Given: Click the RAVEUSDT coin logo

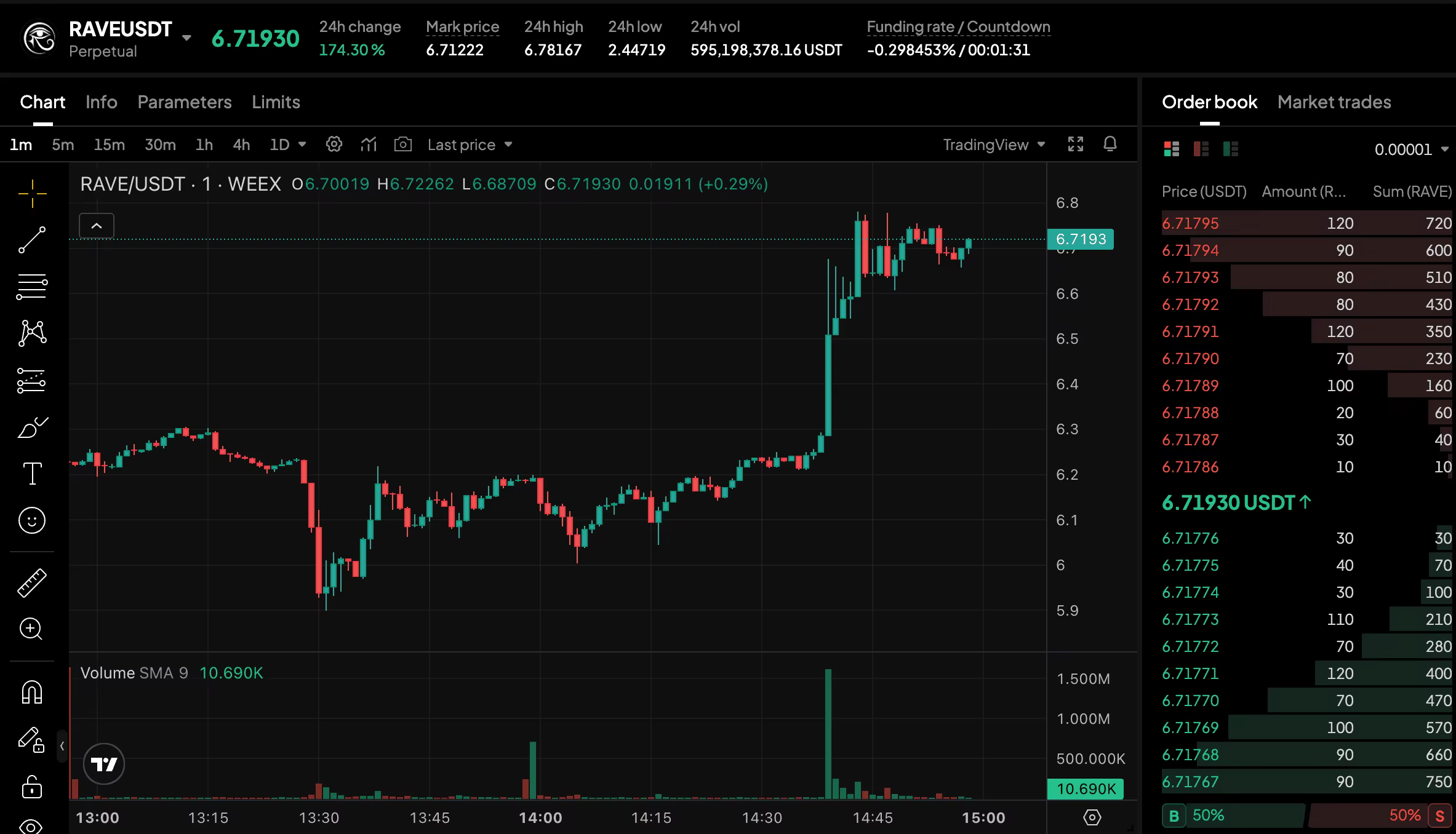Looking at the screenshot, I should [x=39, y=38].
